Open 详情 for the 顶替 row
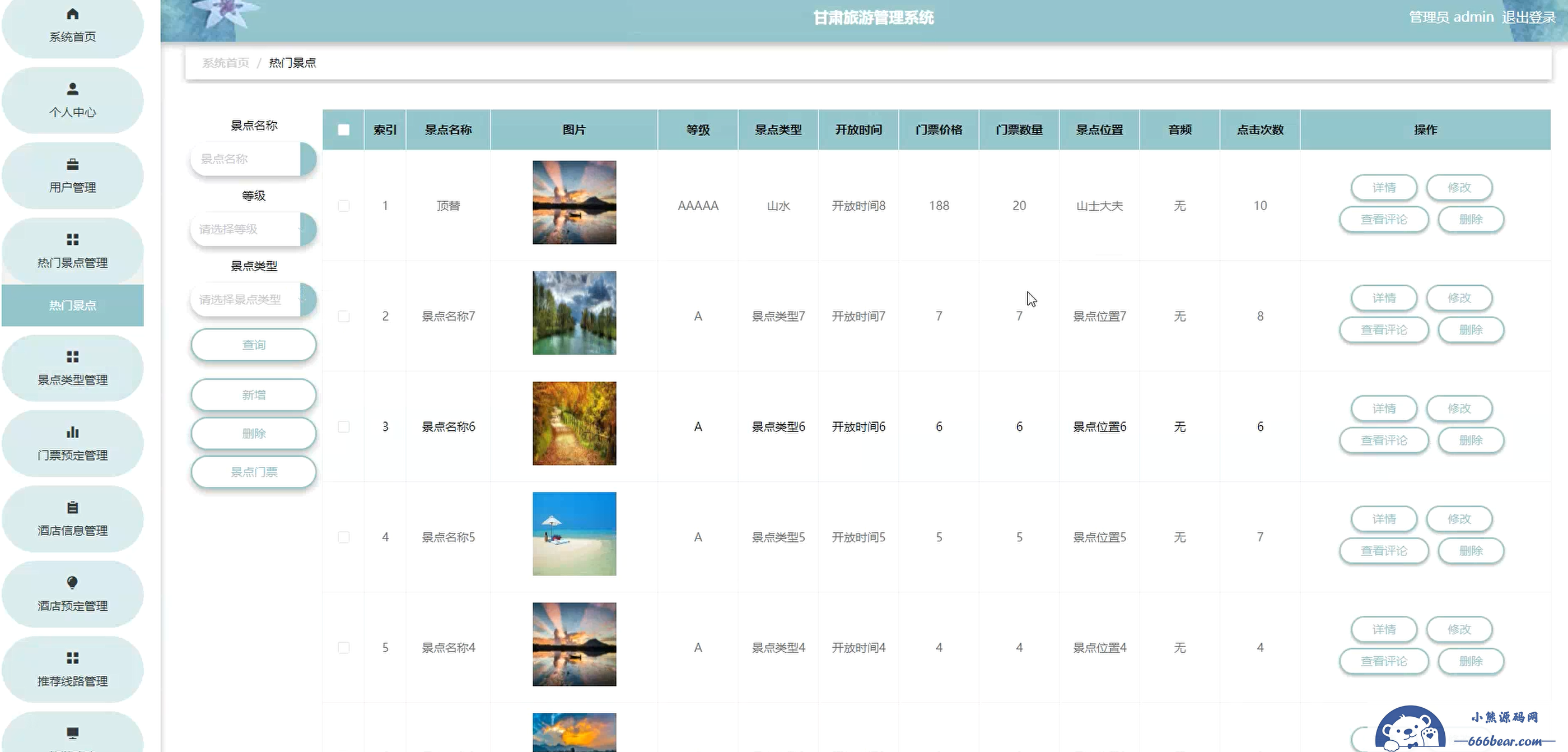 pos(1384,188)
